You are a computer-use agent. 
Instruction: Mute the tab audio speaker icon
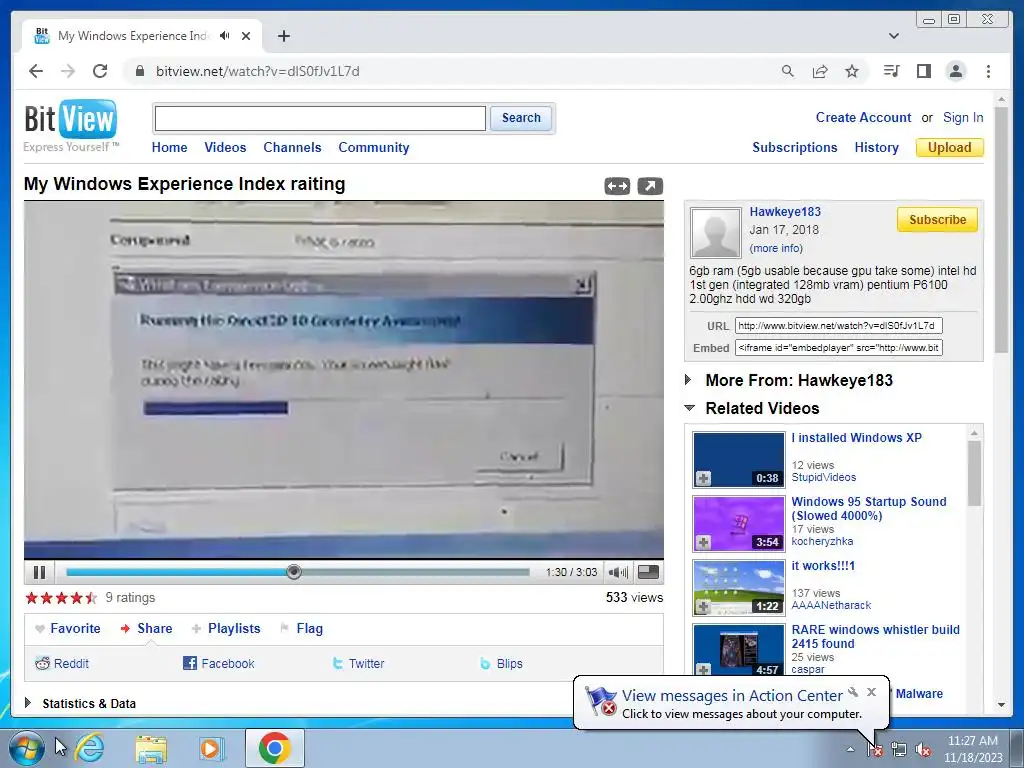click(x=225, y=36)
